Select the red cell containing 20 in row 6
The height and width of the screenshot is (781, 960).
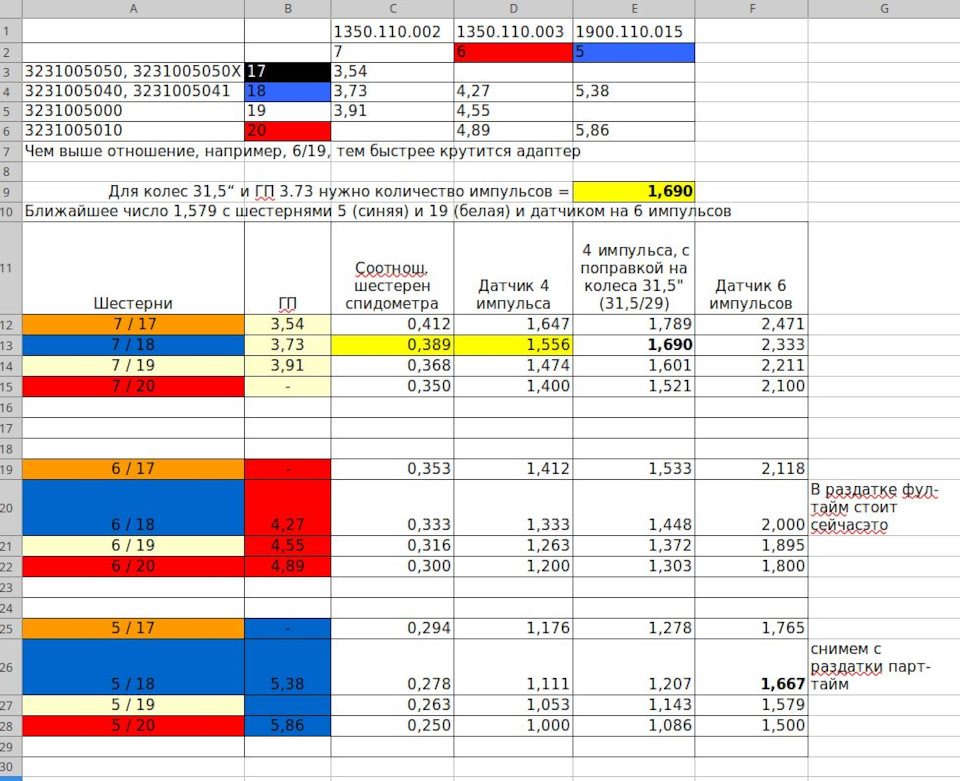click(x=288, y=130)
